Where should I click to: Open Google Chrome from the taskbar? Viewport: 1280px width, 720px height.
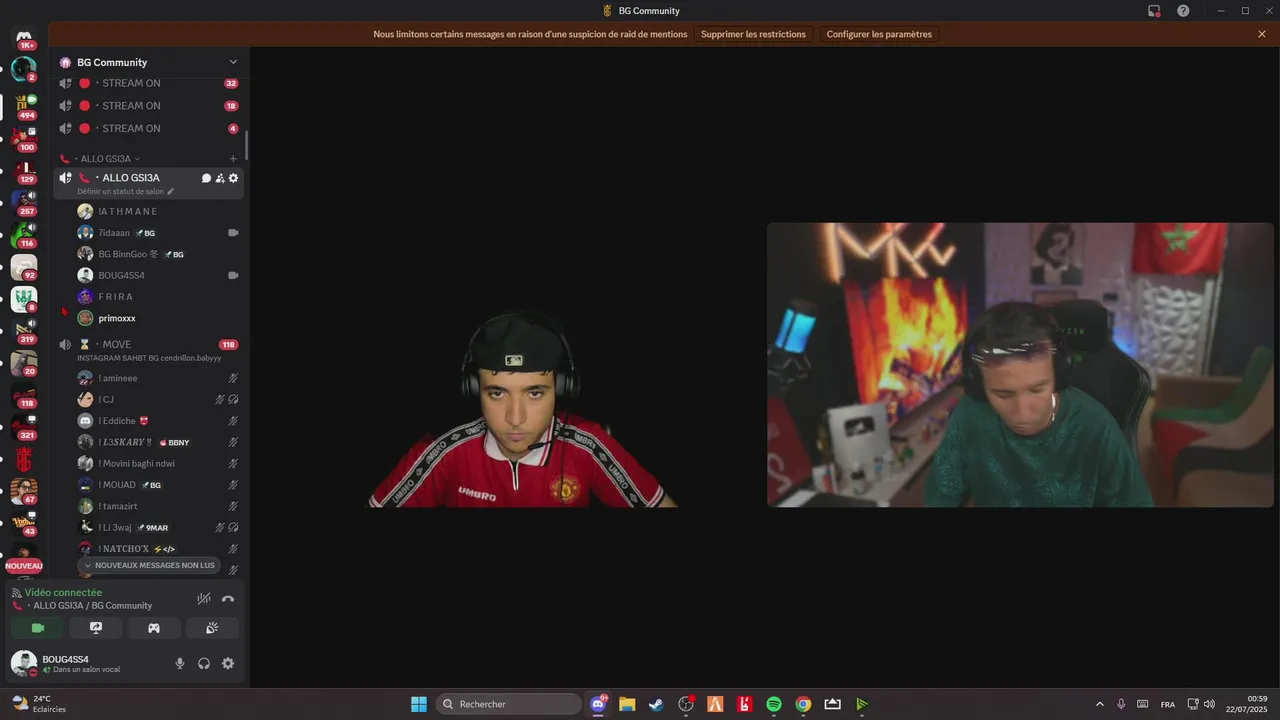[x=803, y=704]
